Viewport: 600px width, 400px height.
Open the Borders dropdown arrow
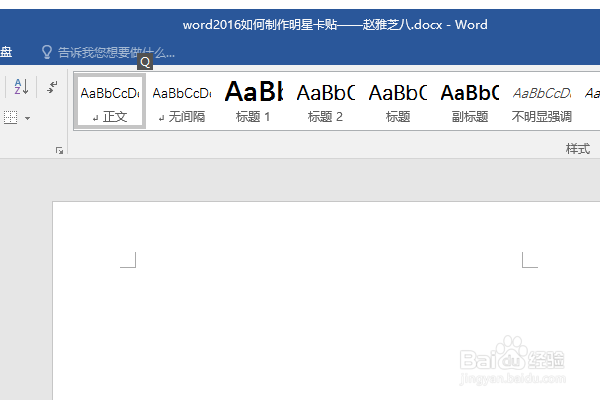[27, 118]
